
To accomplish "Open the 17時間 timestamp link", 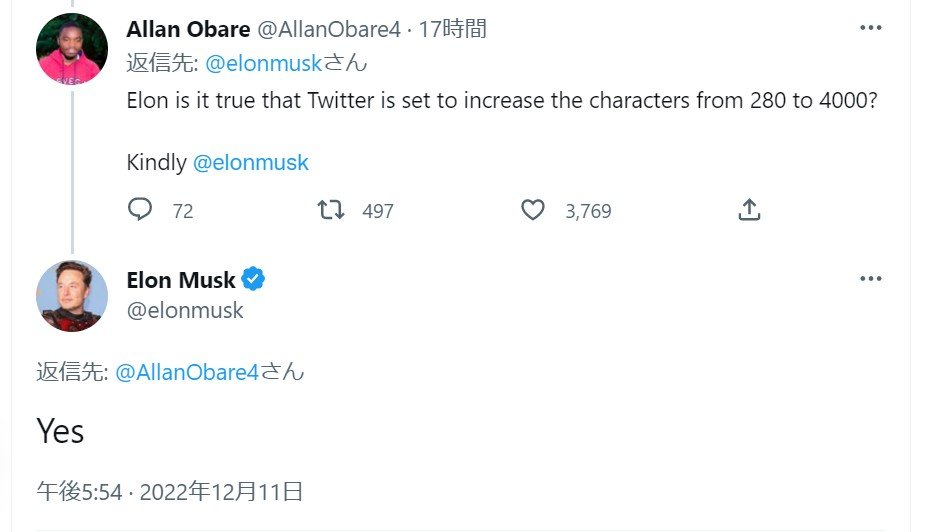I will tap(452, 30).
